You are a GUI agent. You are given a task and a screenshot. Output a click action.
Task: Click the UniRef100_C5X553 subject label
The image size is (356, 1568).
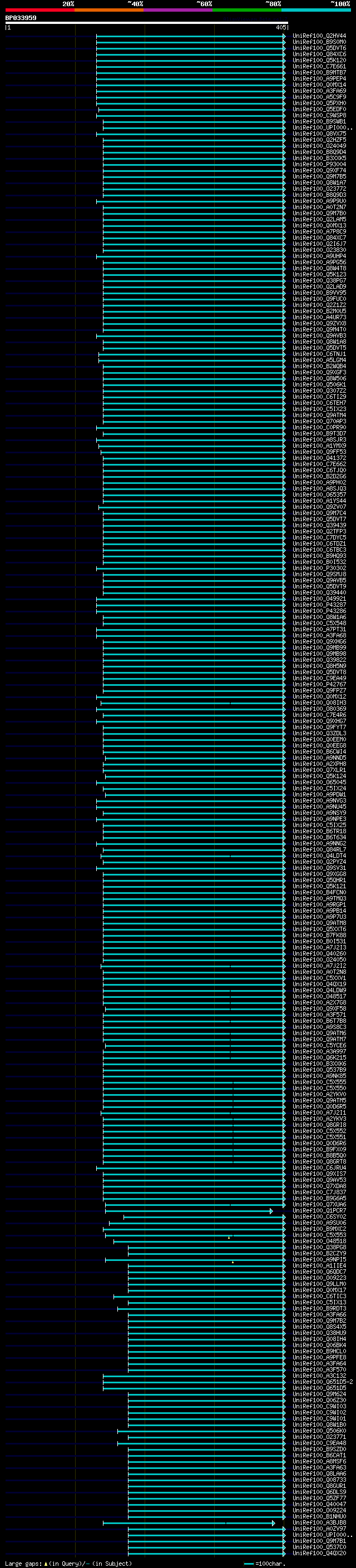tap(319, 1235)
